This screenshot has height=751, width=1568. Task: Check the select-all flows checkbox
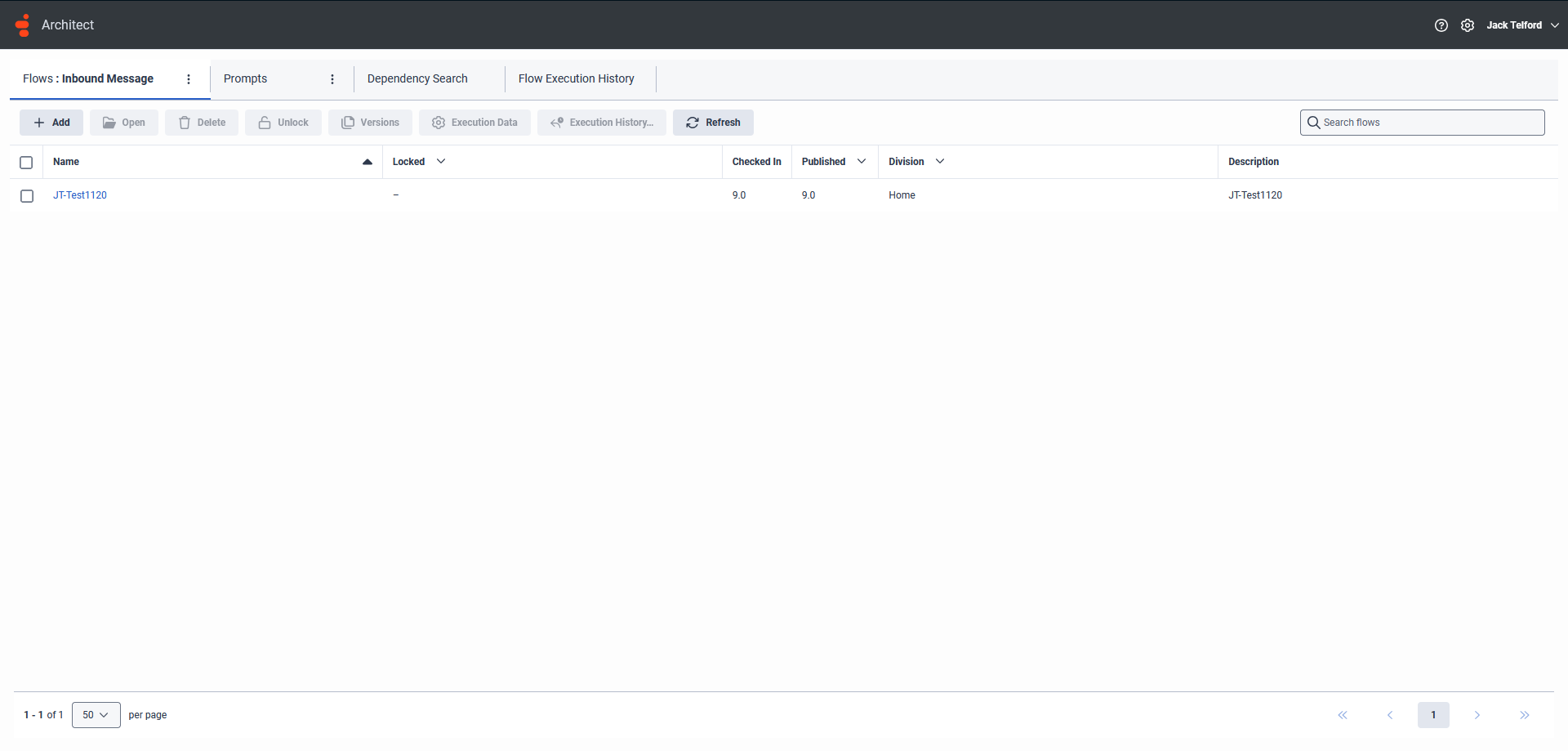tap(26, 163)
